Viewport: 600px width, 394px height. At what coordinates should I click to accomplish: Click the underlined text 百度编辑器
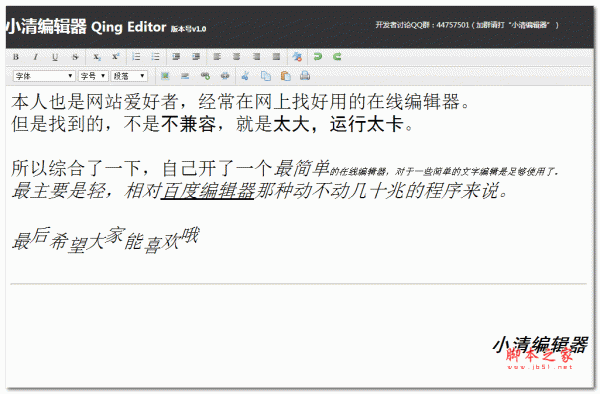tap(208, 190)
